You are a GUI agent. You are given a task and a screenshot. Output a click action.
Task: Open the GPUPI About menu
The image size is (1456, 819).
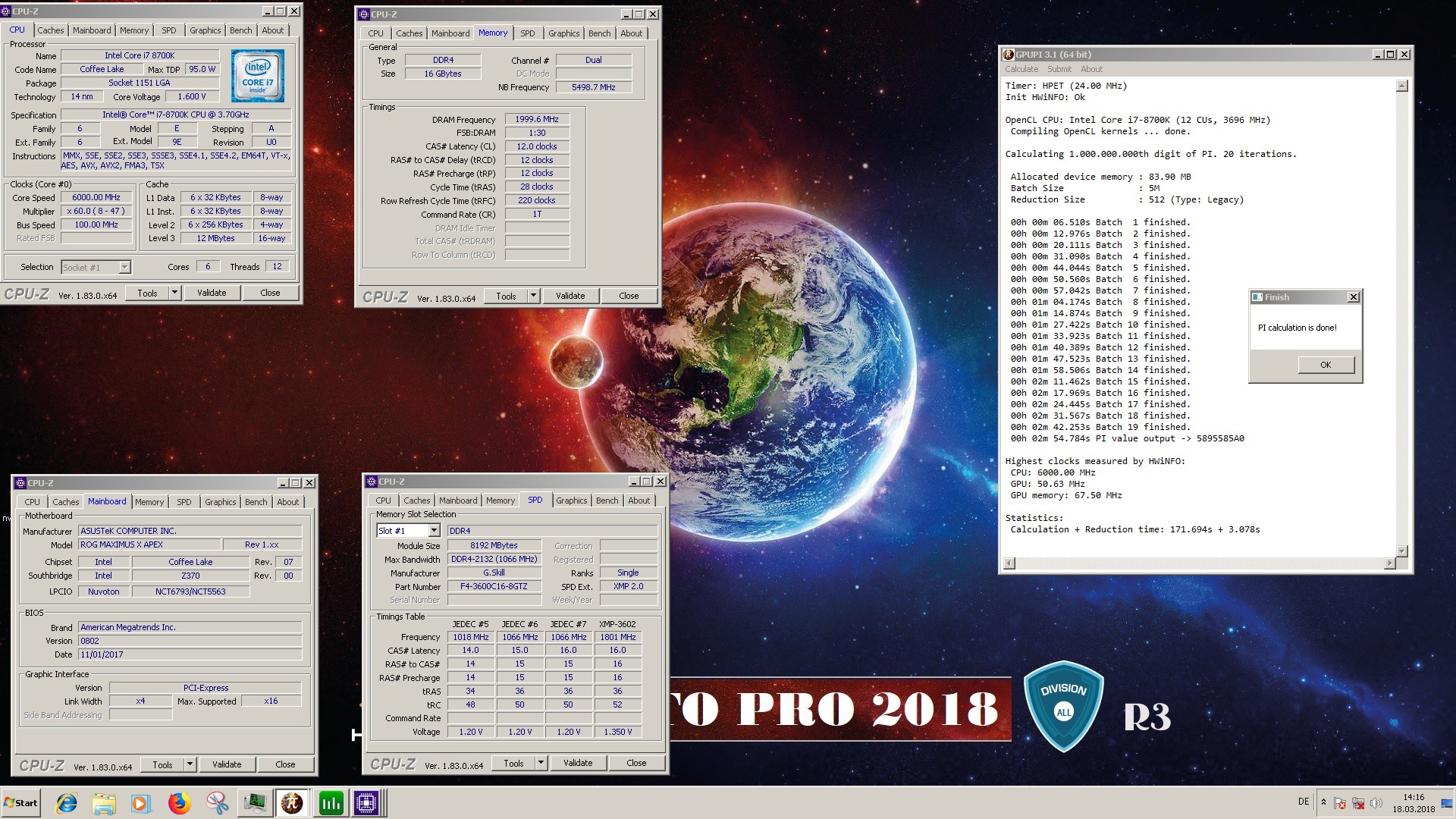click(x=1092, y=69)
